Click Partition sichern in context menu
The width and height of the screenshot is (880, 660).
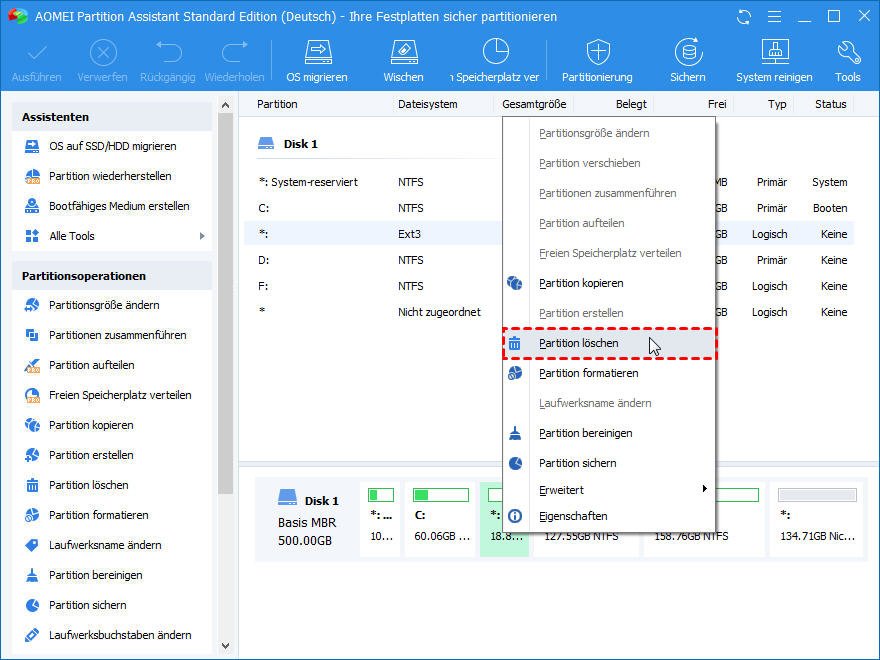coord(609,463)
